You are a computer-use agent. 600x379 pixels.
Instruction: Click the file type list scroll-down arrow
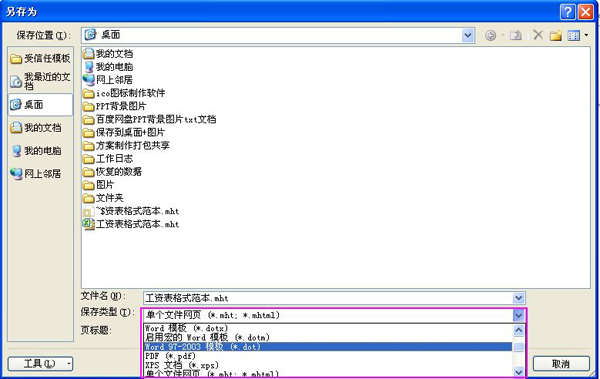(x=518, y=371)
